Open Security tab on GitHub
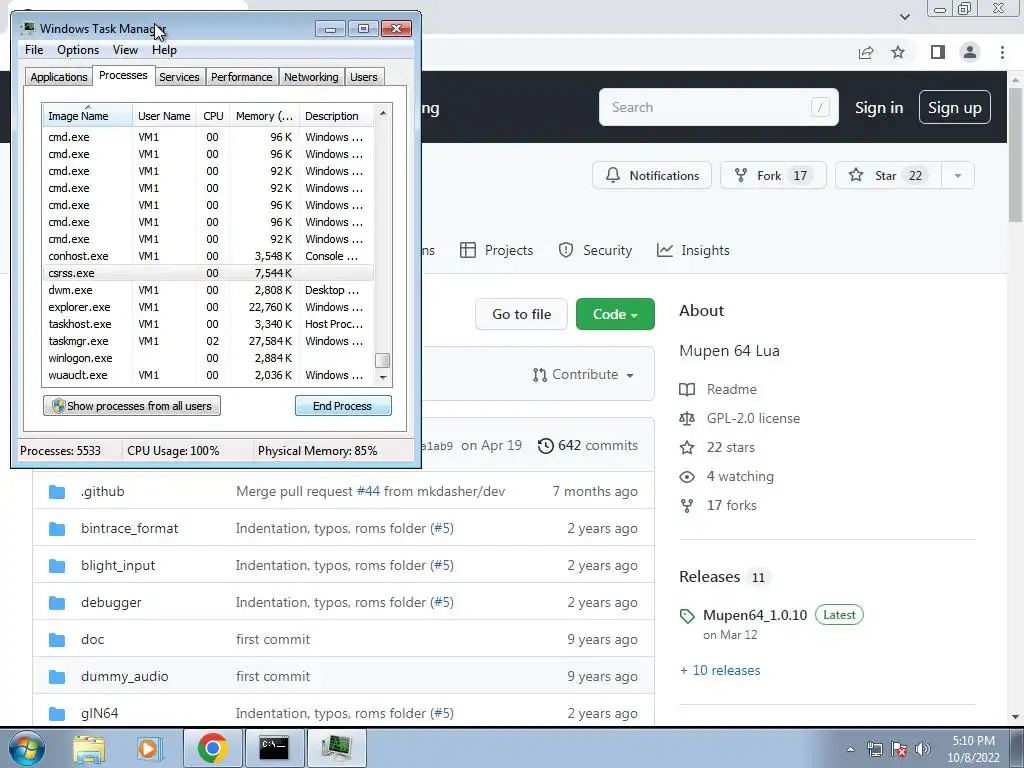 [595, 250]
